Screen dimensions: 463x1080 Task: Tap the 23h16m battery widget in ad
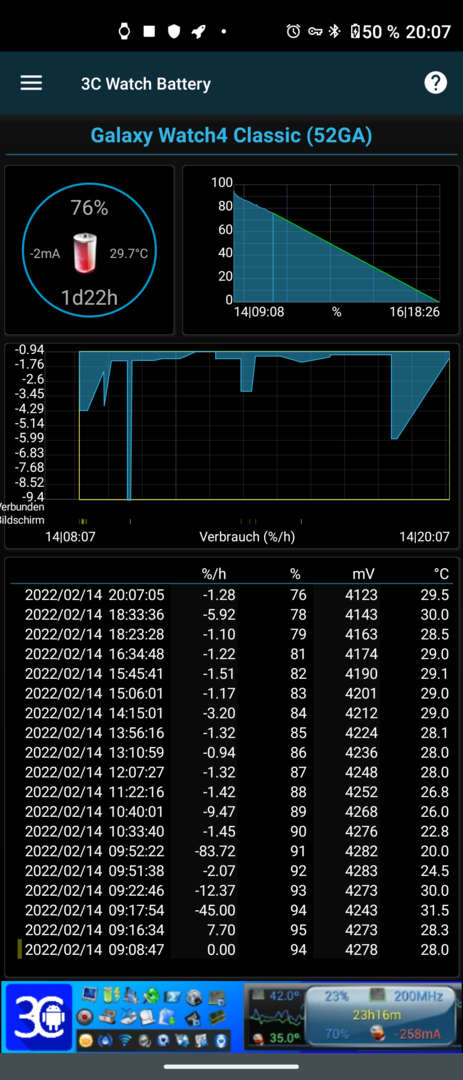coord(382,1017)
